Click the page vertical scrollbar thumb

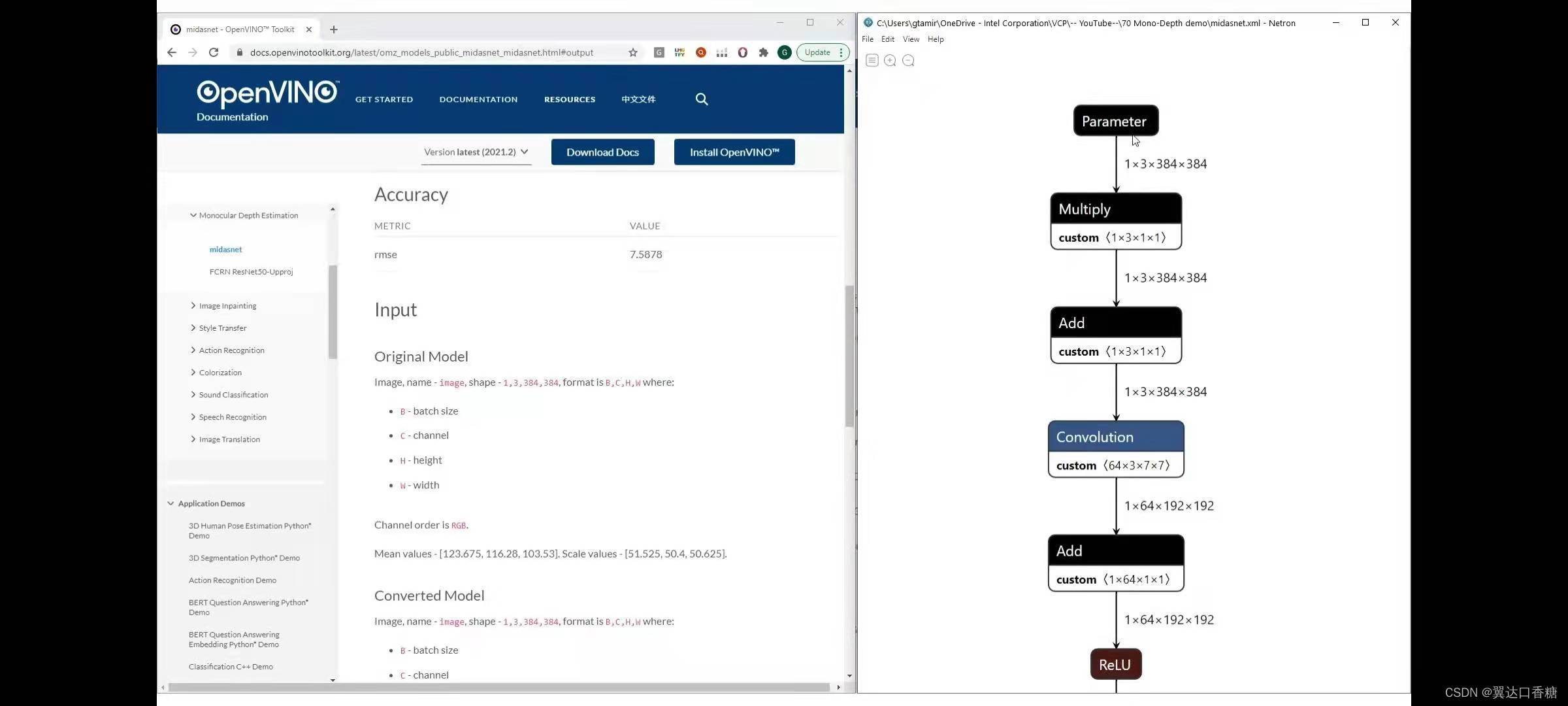click(x=849, y=356)
